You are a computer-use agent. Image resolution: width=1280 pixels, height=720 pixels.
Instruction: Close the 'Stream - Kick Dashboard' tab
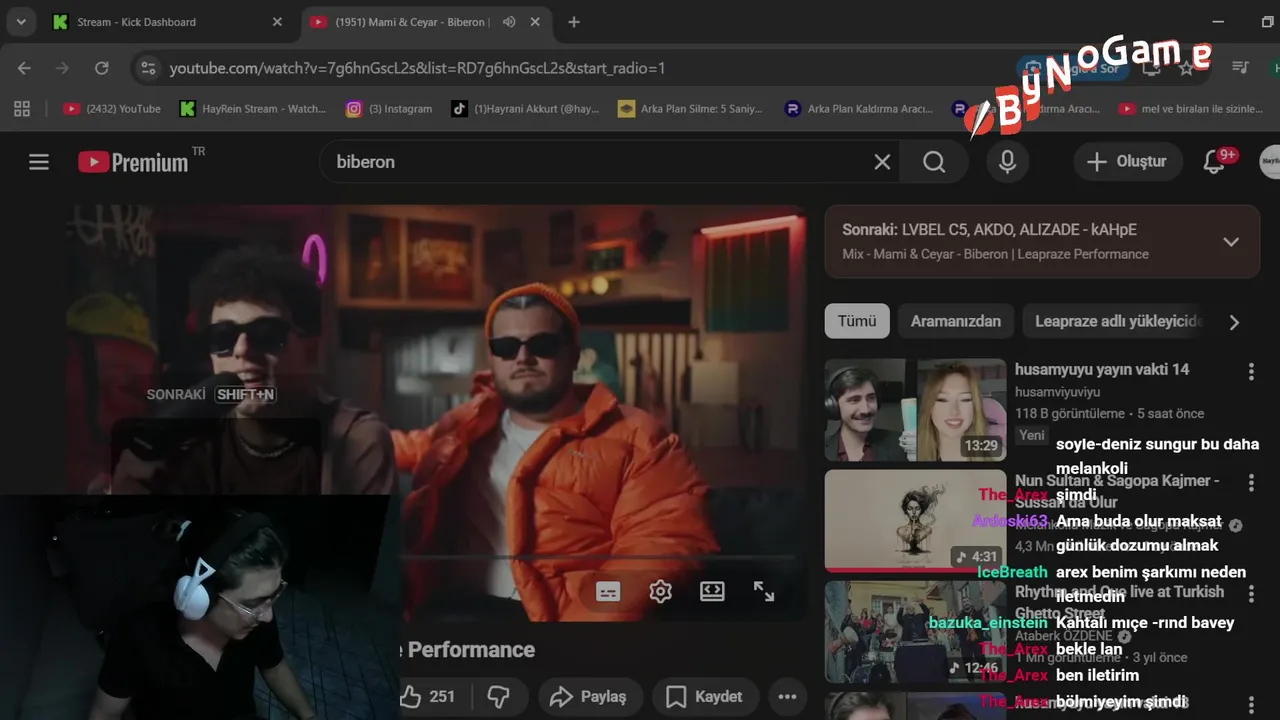pyautogui.click(x=277, y=22)
